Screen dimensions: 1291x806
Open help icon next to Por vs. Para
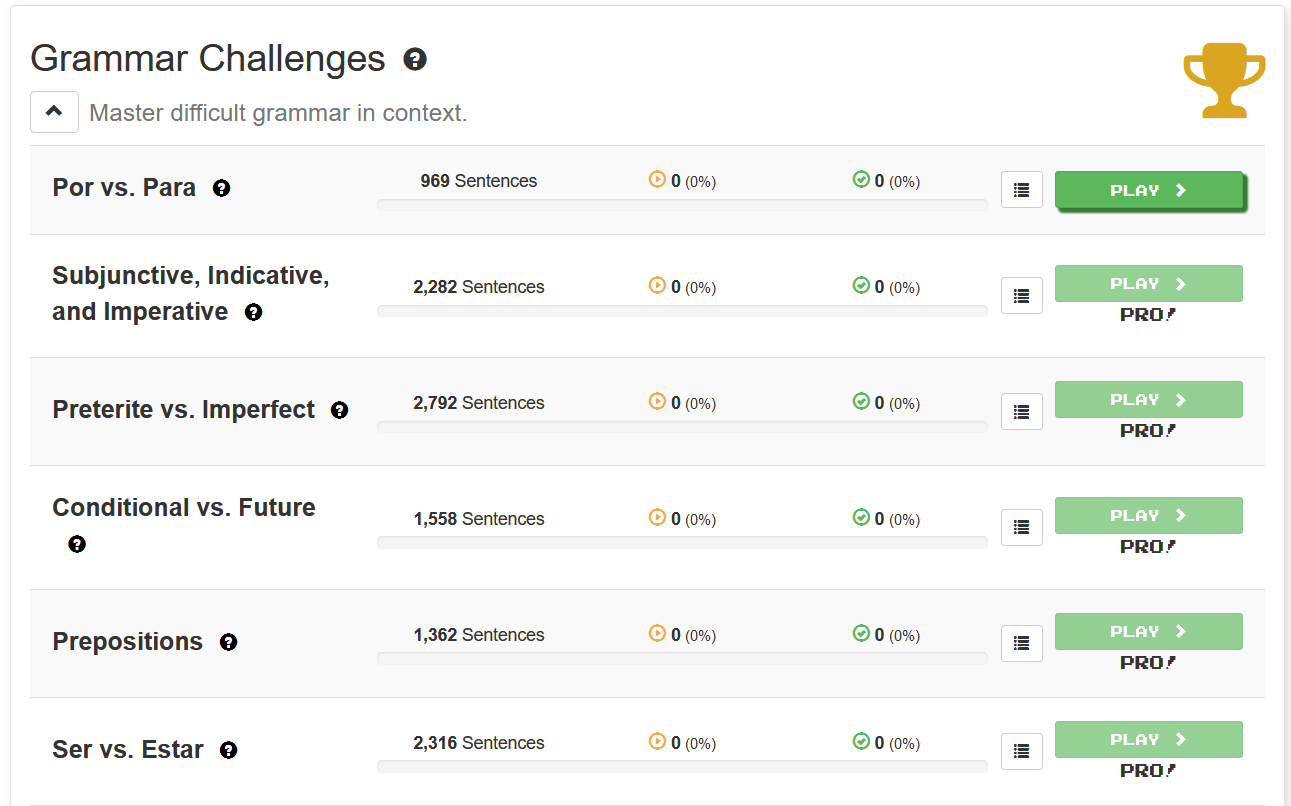tap(222, 188)
